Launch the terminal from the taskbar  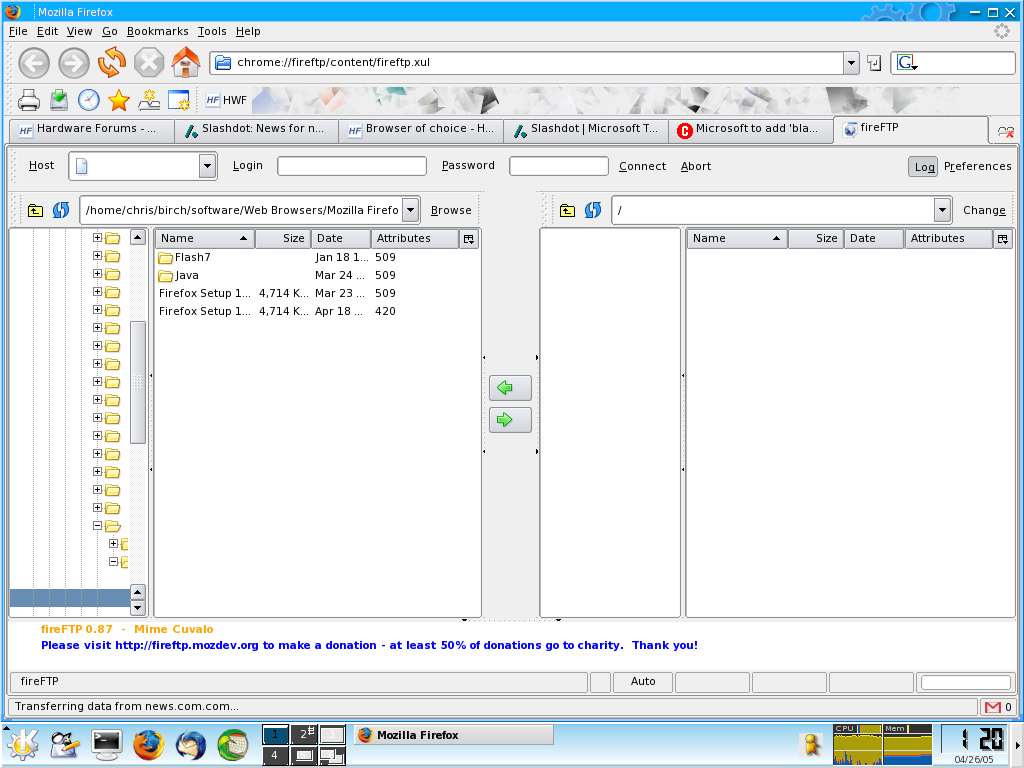[106, 745]
